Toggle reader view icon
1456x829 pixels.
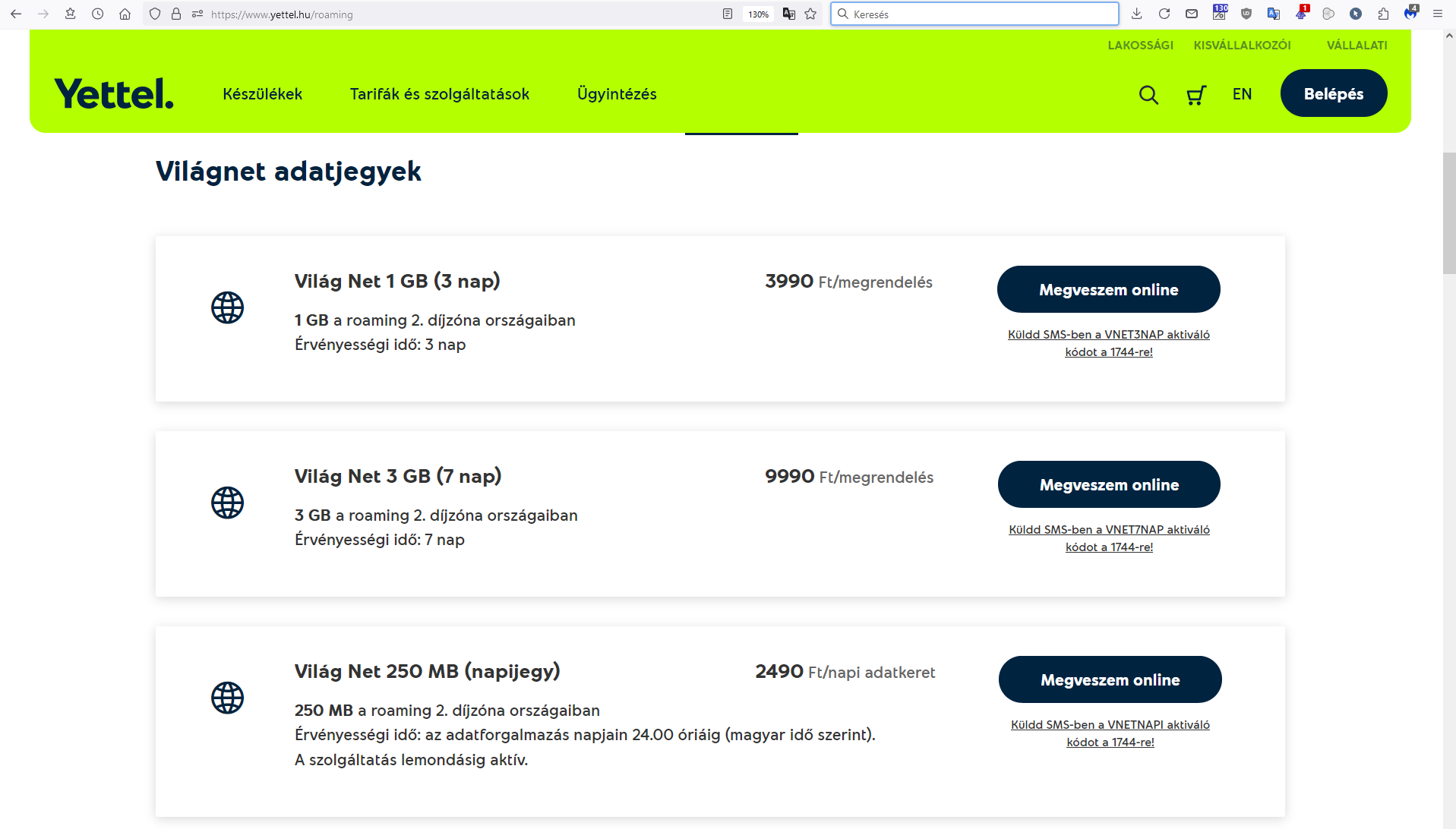pos(728,14)
